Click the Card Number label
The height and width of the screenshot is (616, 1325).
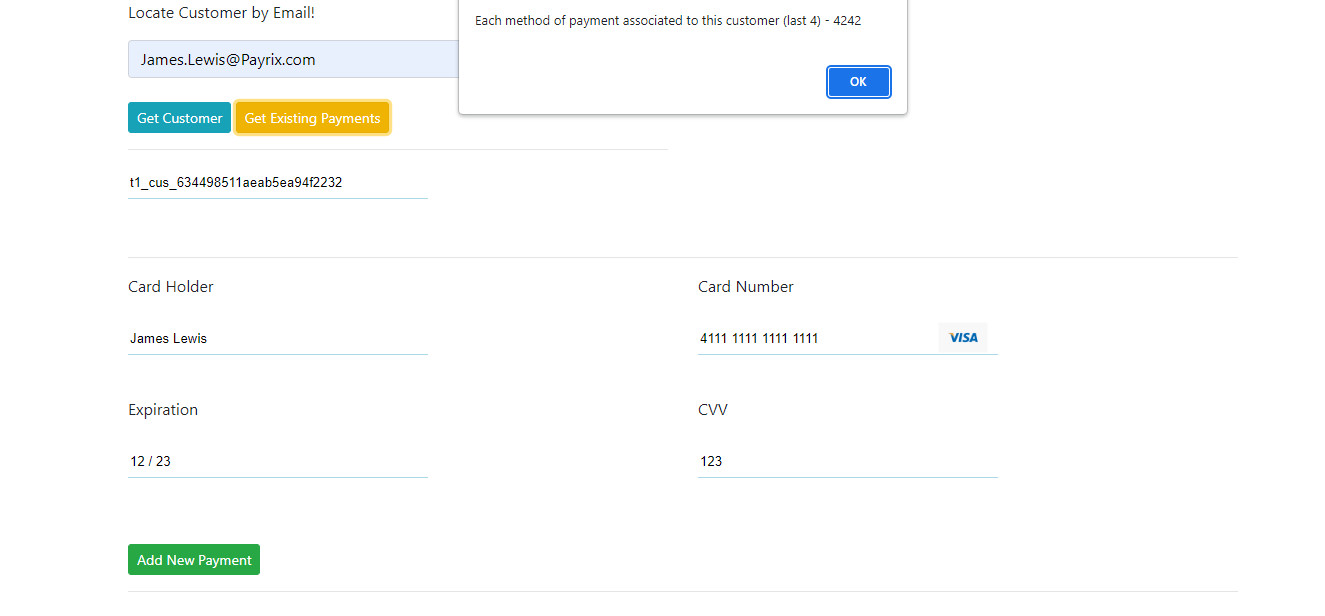click(x=746, y=287)
